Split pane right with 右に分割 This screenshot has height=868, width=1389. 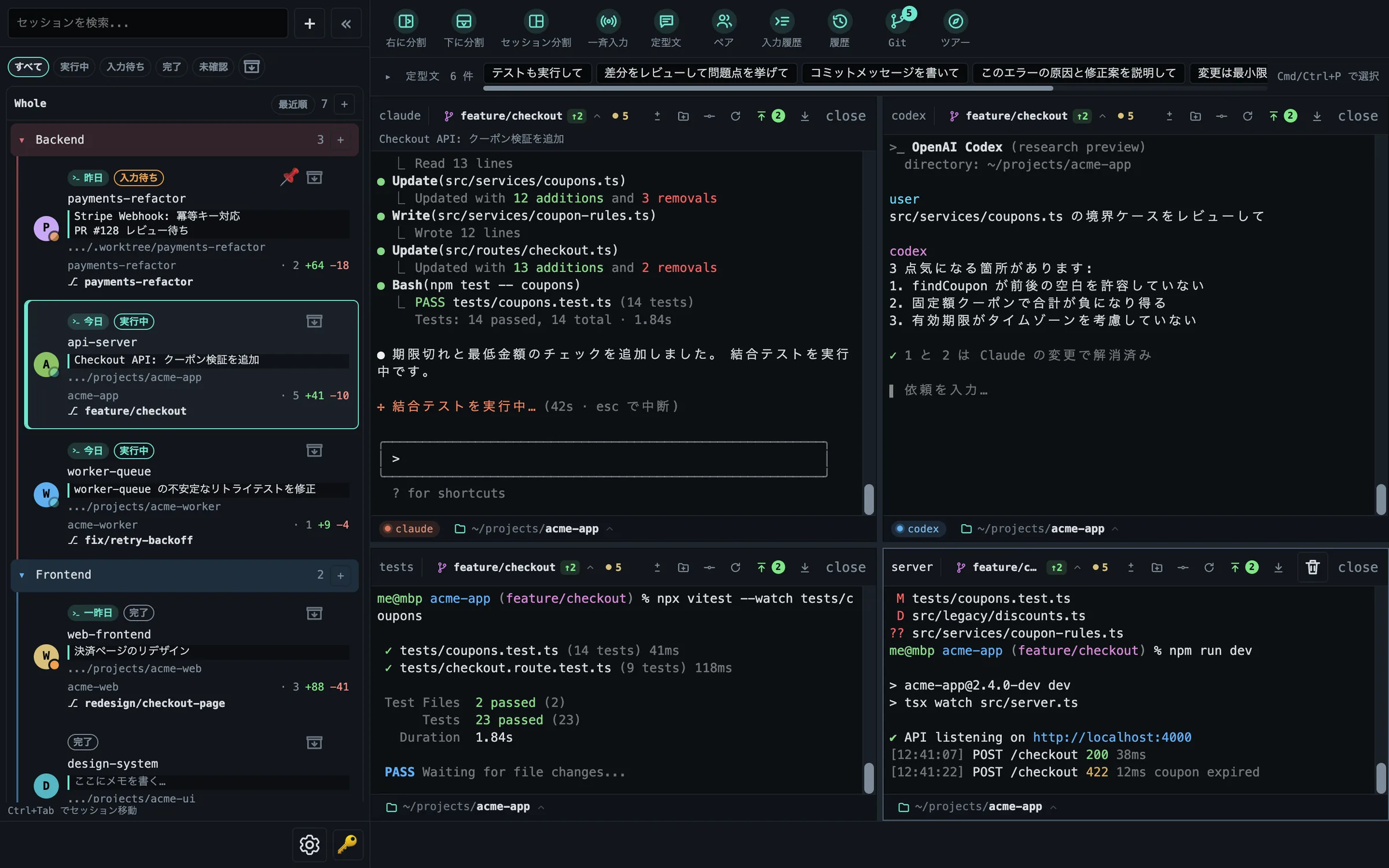pyautogui.click(x=406, y=29)
